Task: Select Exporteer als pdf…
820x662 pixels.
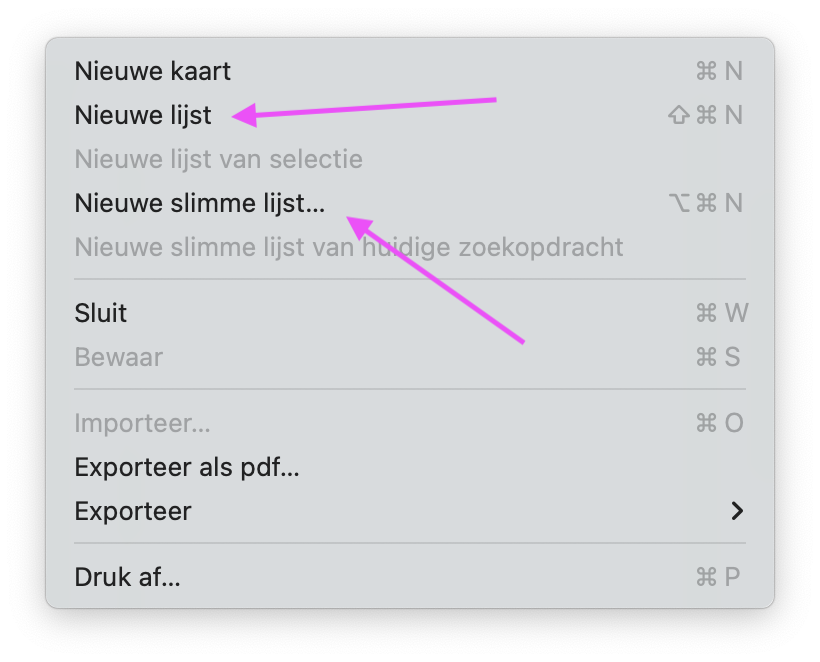Action: click(x=409, y=467)
